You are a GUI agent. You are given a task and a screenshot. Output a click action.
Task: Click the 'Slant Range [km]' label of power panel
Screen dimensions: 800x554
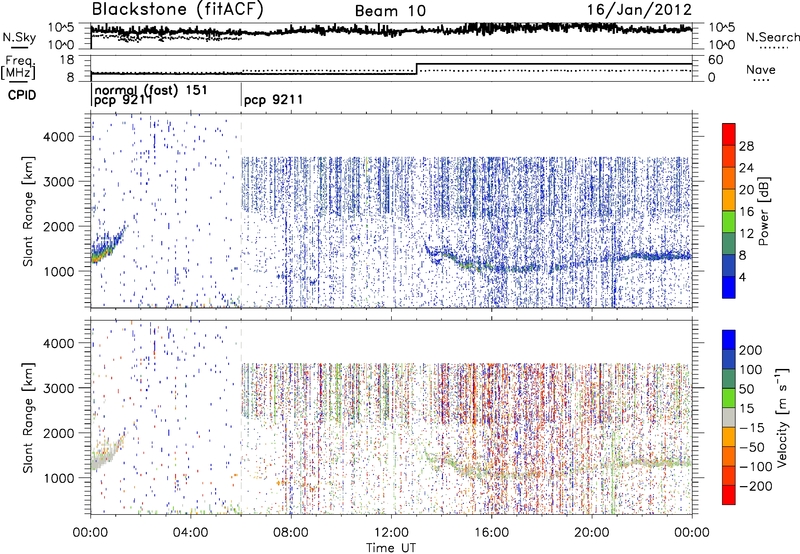28,211
